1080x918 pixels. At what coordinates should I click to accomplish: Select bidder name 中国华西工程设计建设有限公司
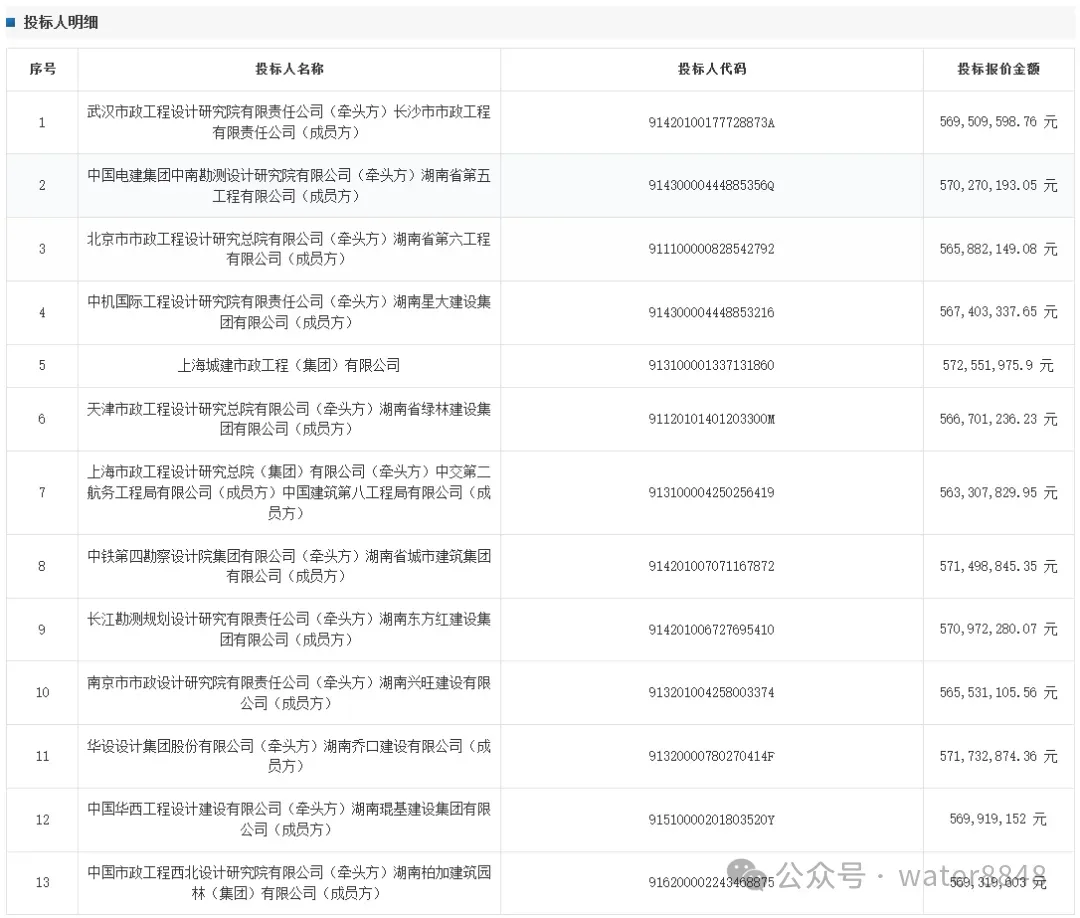click(x=184, y=809)
